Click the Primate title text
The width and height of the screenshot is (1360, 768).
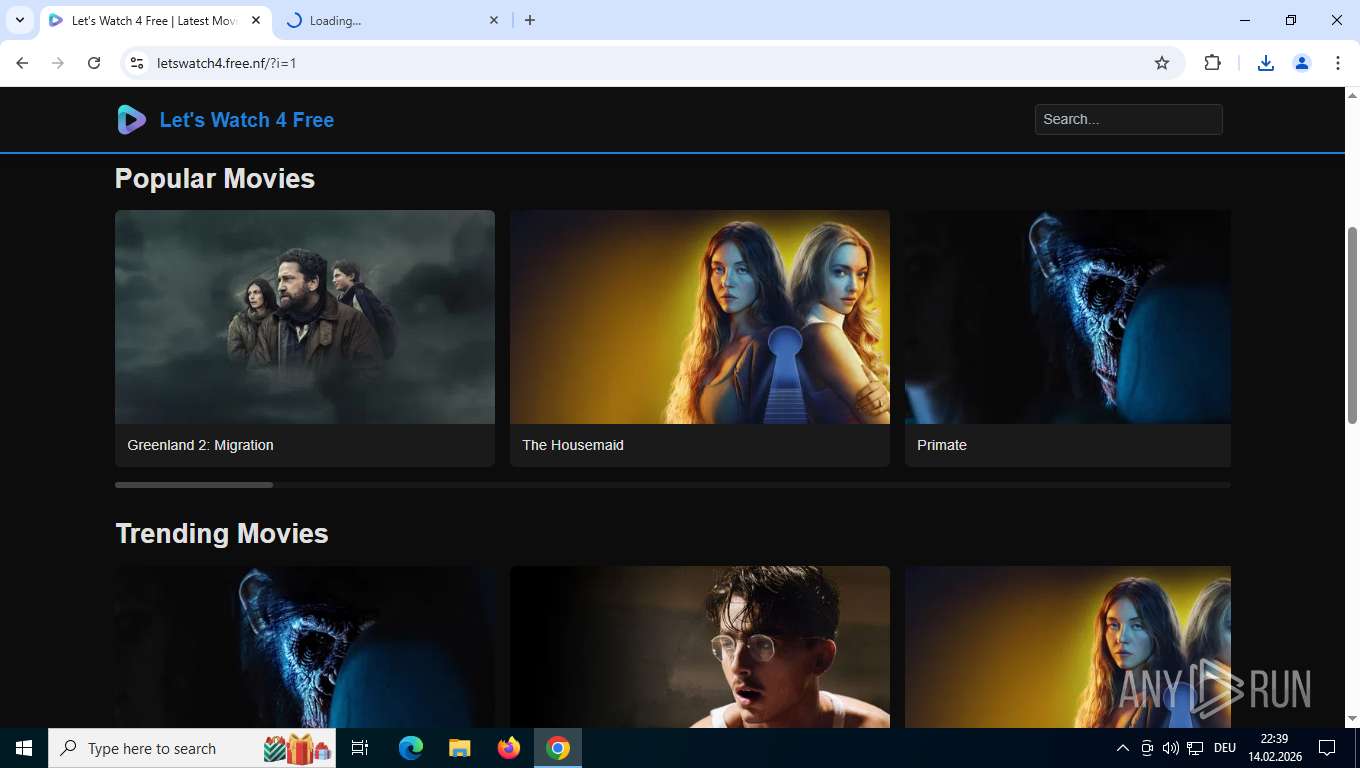(942, 445)
